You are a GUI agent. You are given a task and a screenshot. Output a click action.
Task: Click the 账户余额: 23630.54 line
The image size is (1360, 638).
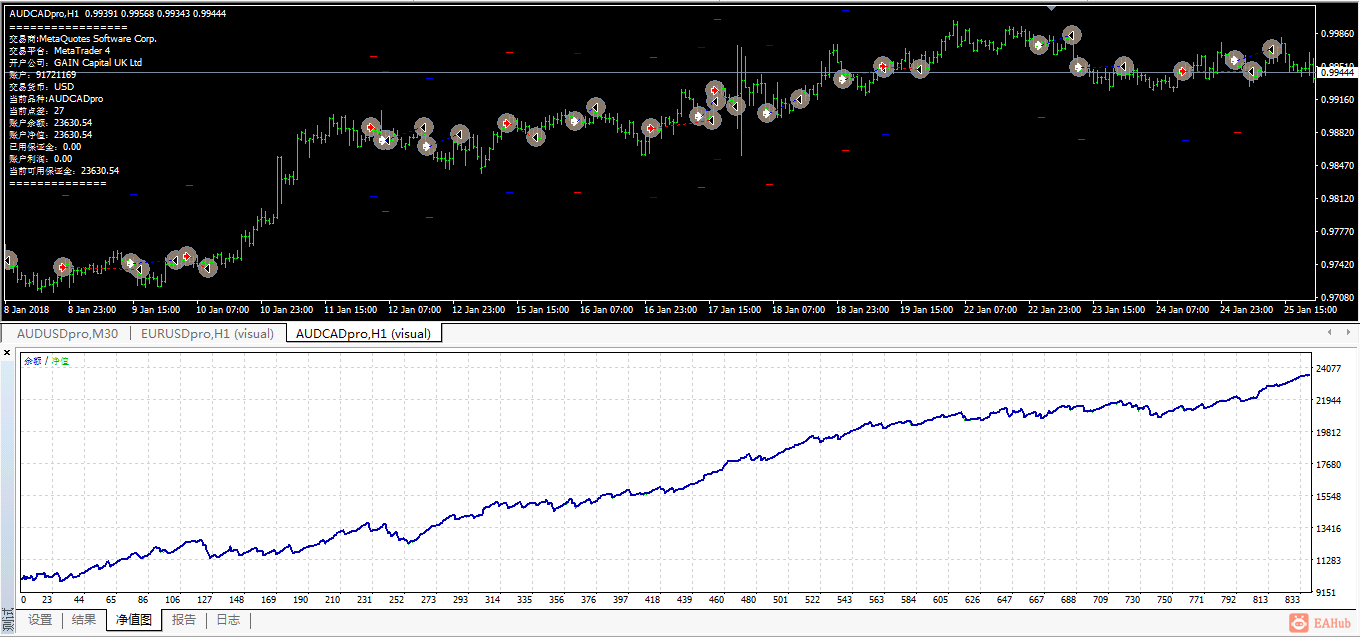click(x=50, y=123)
